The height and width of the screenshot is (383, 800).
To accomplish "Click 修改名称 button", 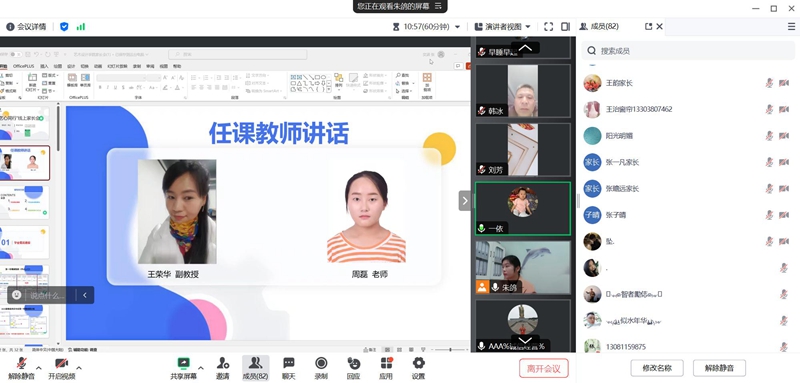I will (657, 368).
